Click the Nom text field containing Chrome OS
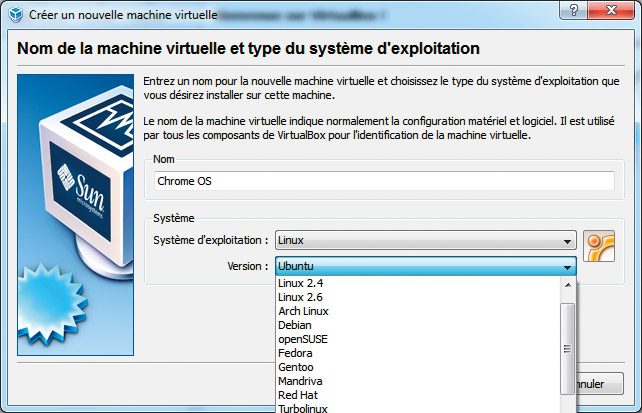 pos(384,181)
